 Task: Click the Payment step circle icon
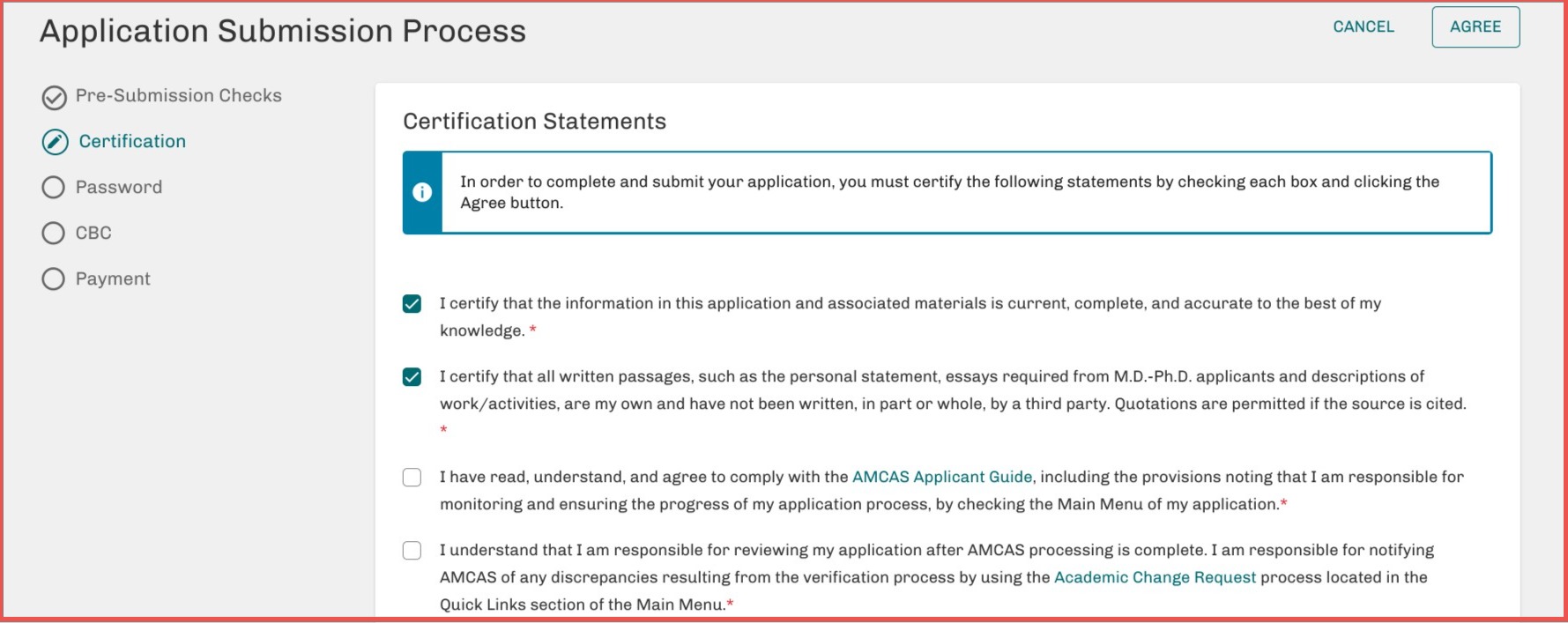click(x=54, y=279)
